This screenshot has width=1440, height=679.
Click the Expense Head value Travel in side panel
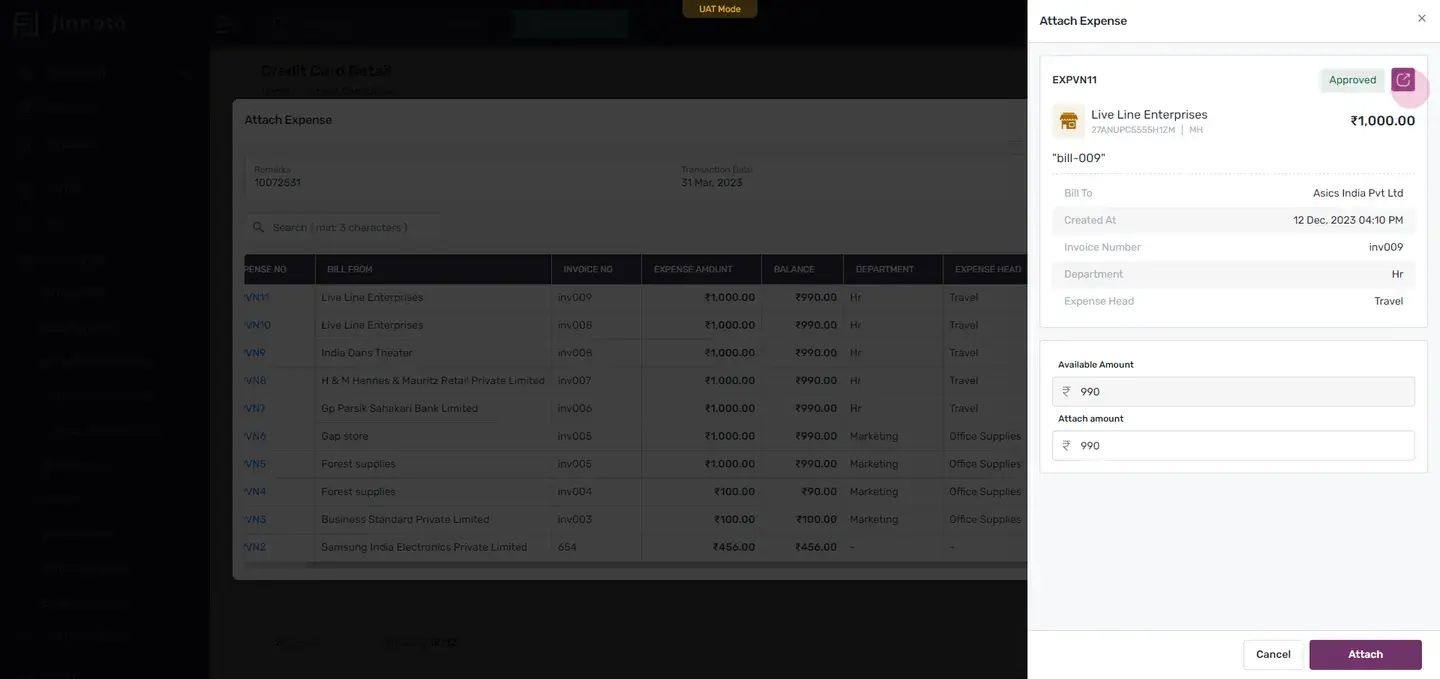tap(1389, 302)
